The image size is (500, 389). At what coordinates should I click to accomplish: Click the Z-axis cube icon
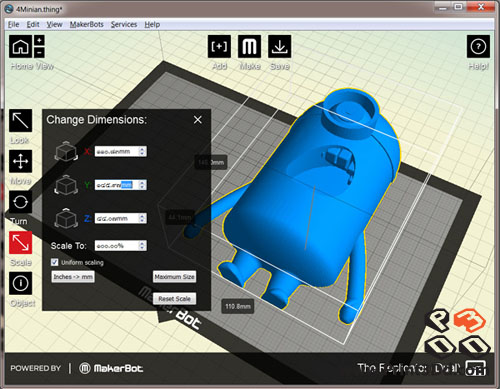click(x=66, y=218)
